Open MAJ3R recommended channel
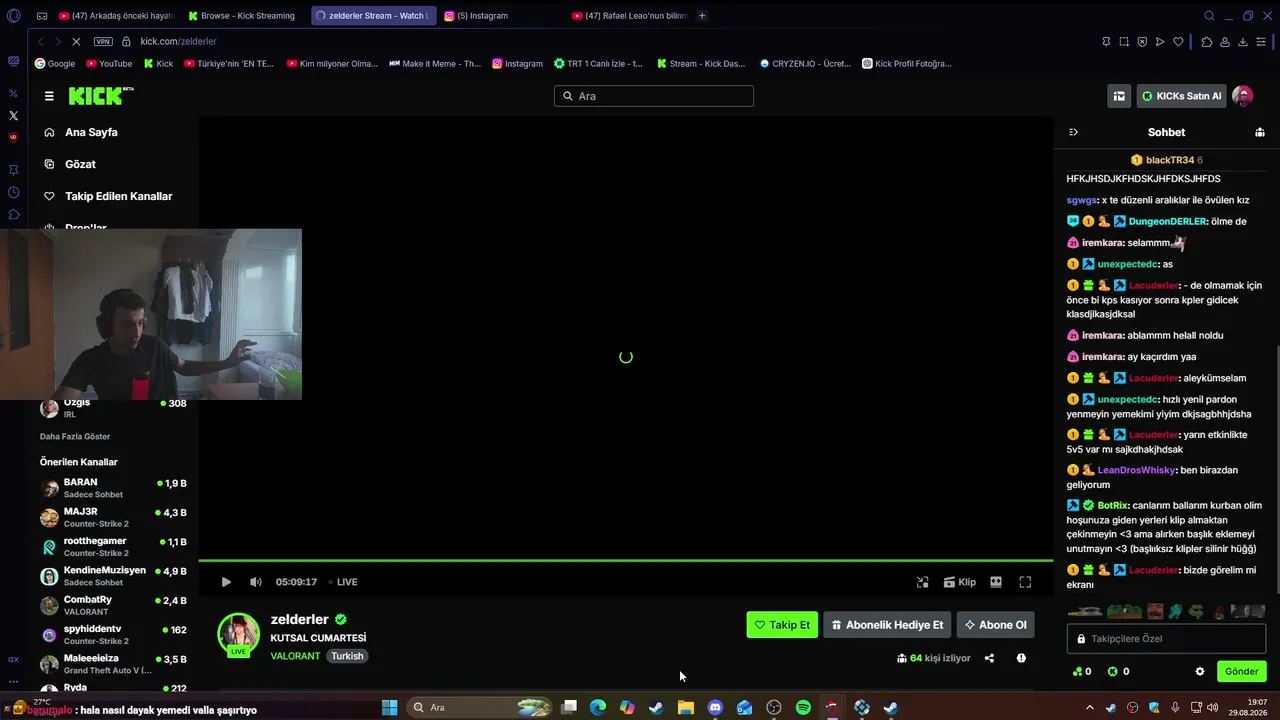The width and height of the screenshot is (1280, 720). click(113, 517)
